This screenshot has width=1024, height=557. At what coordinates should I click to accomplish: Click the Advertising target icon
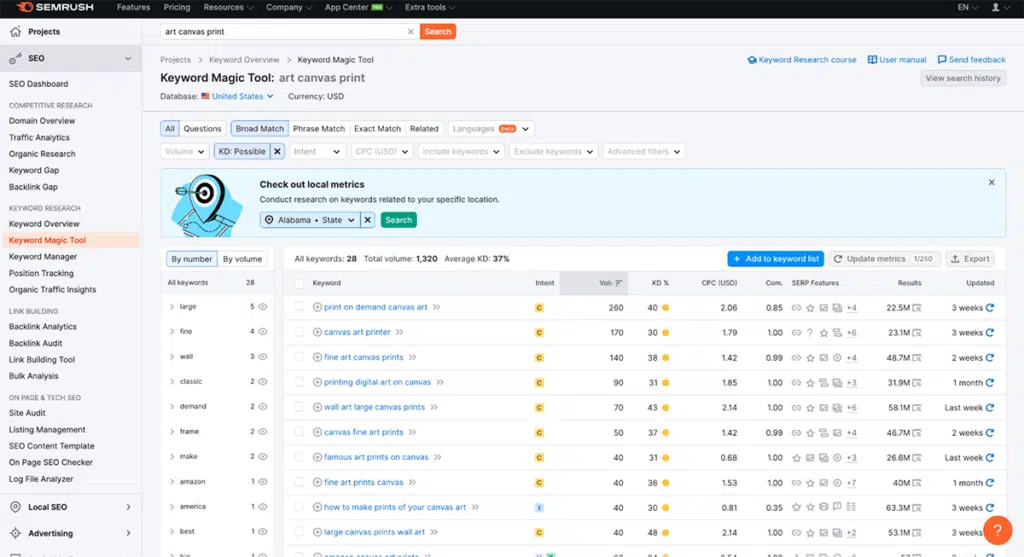16,533
